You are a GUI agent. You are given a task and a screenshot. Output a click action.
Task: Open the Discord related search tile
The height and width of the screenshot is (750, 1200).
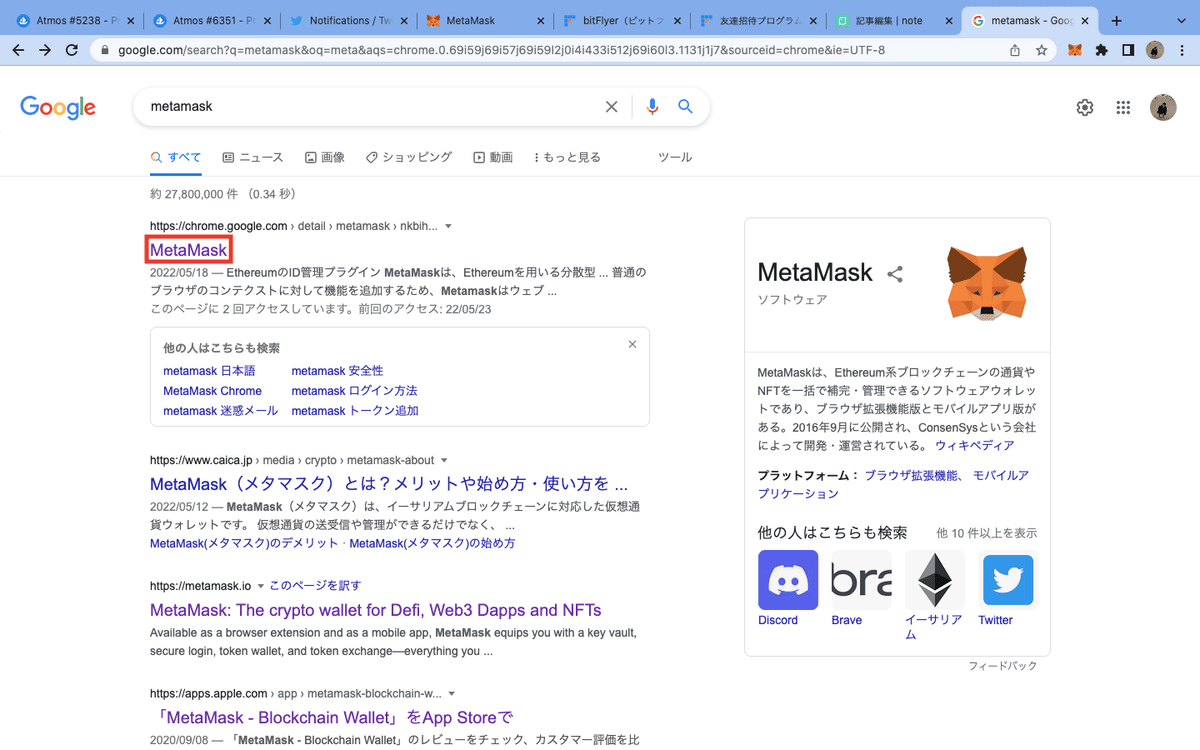[x=788, y=588]
